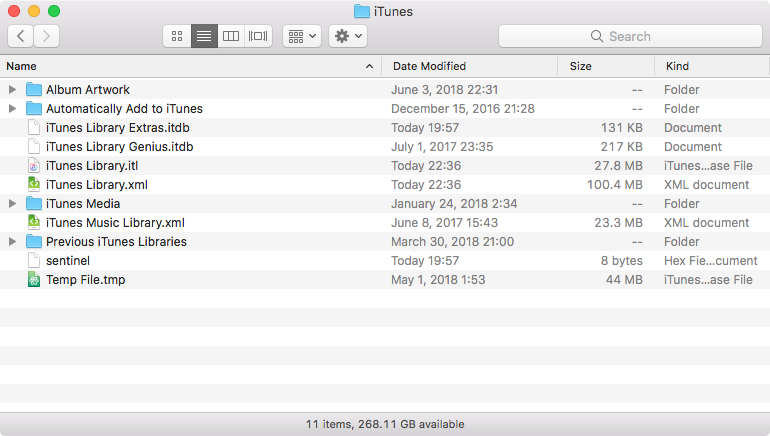
Task: Click the 27.8 MB size value
Action: coord(618,165)
